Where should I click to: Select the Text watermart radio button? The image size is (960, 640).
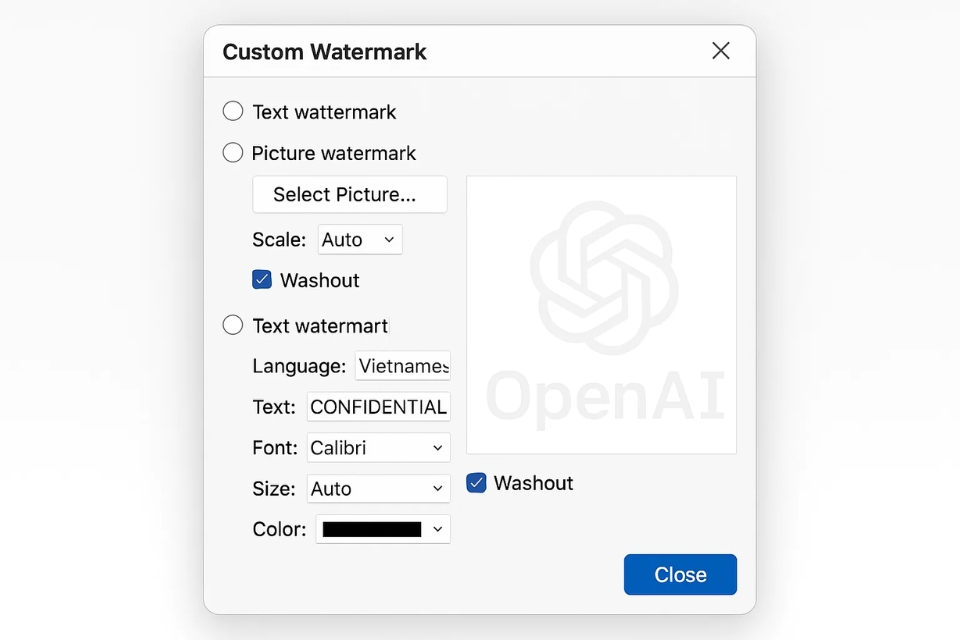tap(232, 325)
